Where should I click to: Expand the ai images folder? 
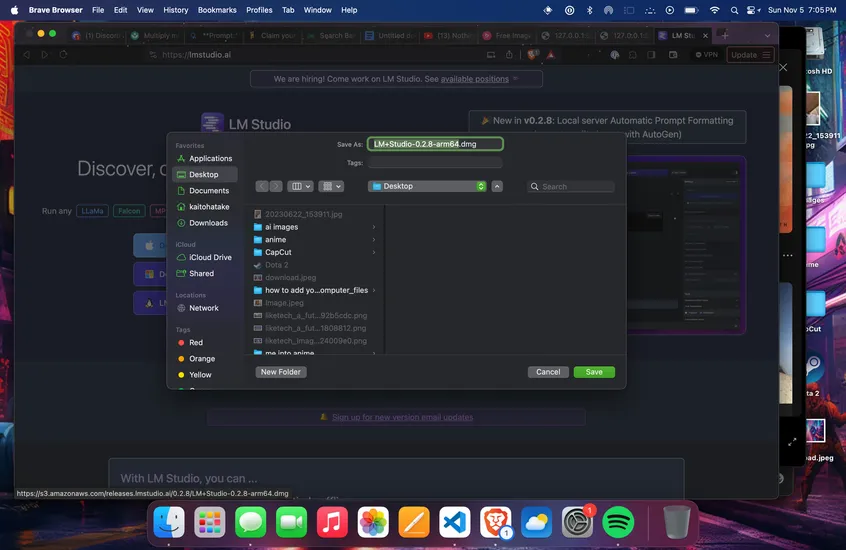[x=281, y=227]
